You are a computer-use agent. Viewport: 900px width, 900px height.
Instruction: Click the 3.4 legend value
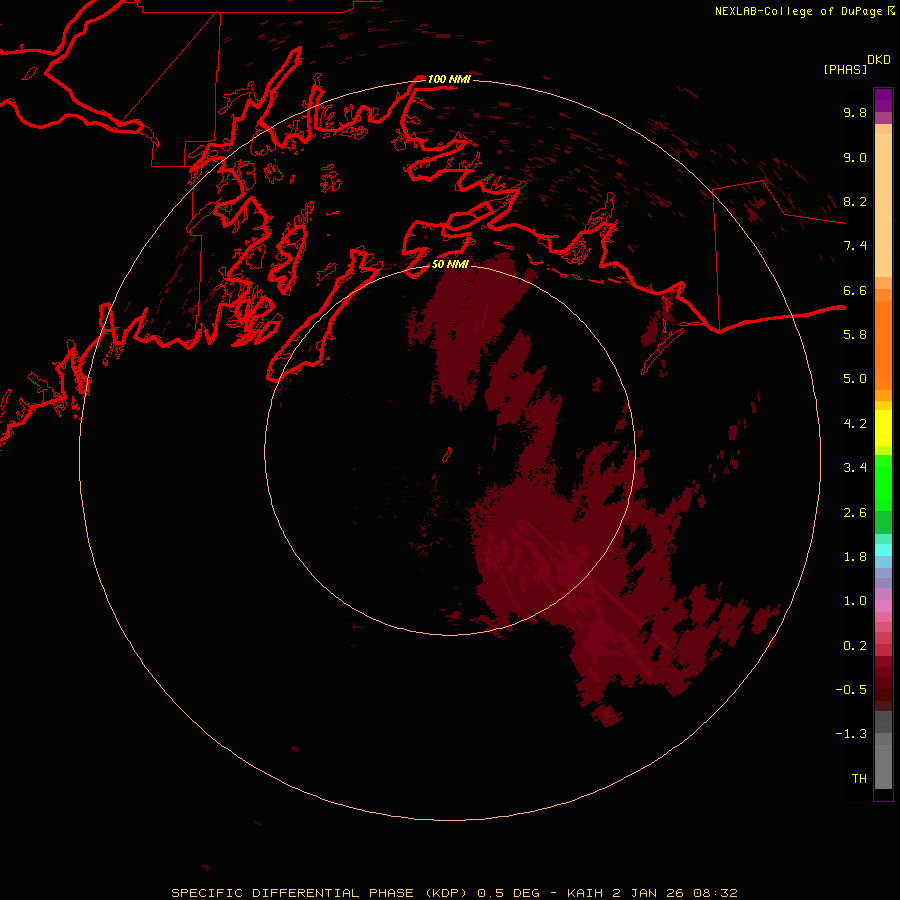point(855,468)
